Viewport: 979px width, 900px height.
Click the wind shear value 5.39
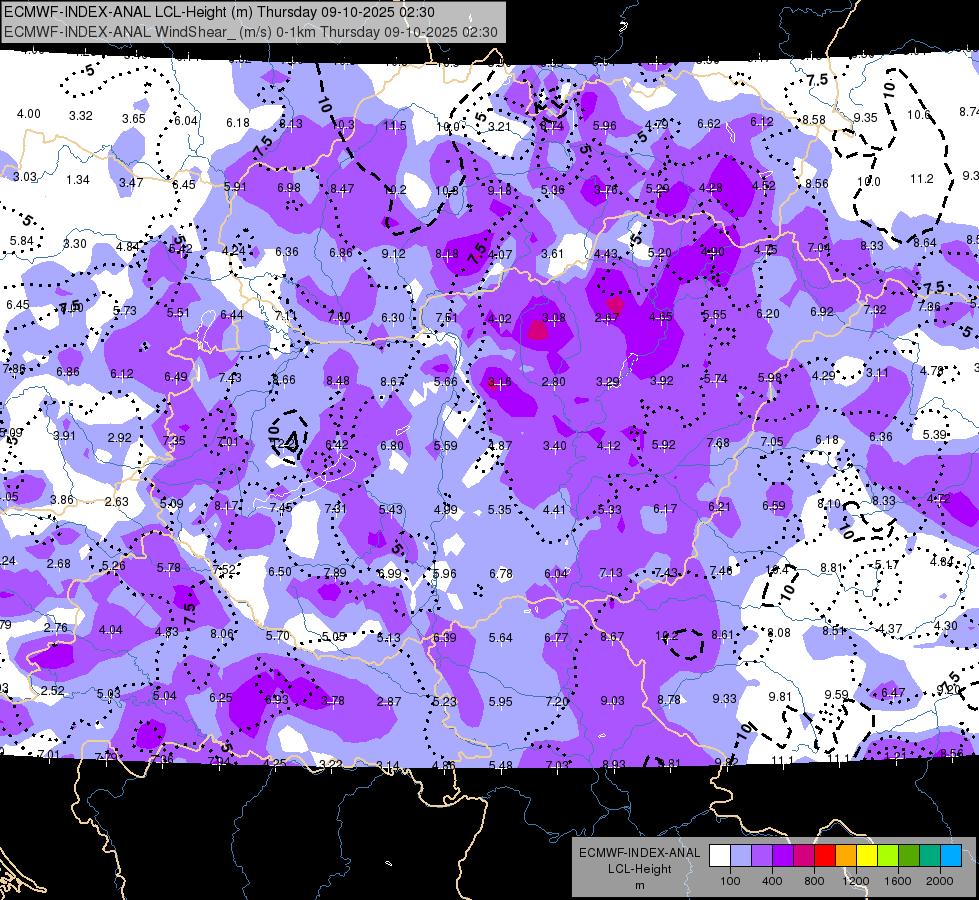(935, 434)
